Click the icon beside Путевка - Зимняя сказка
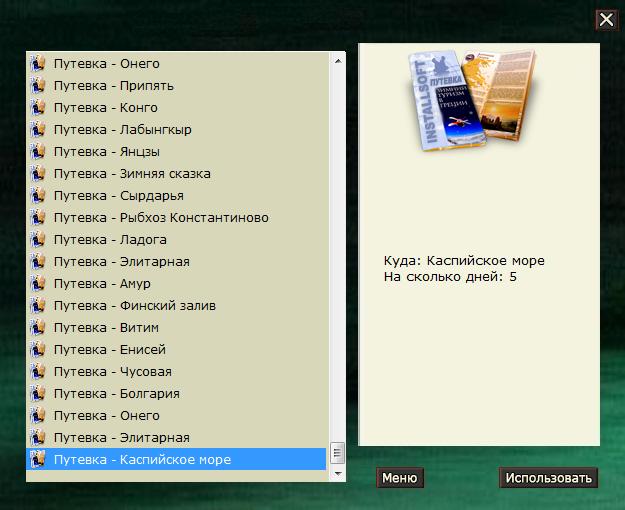Image resolution: width=625 pixels, height=510 pixels. click(37, 173)
